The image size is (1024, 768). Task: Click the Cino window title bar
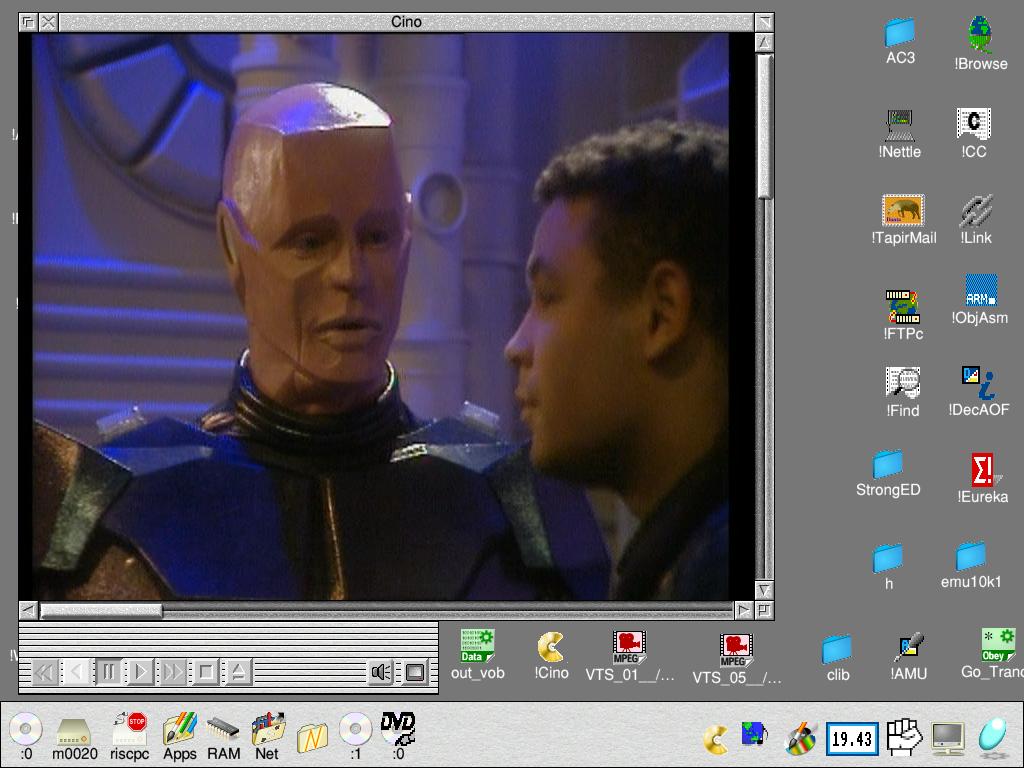coord(406,22)
